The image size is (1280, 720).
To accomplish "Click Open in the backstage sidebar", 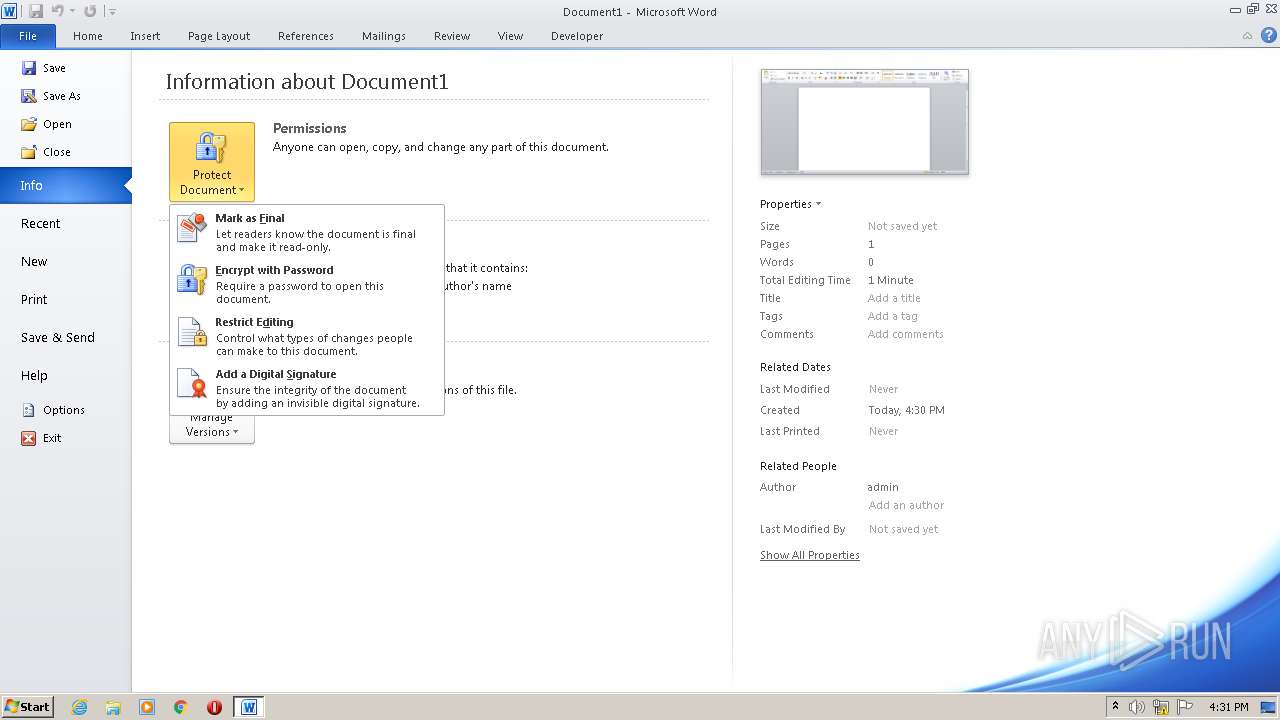I will click(47, 124).
